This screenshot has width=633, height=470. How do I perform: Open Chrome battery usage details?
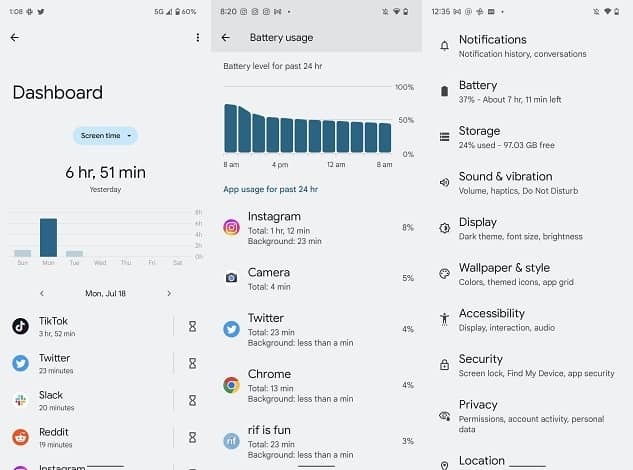[316, 386]
